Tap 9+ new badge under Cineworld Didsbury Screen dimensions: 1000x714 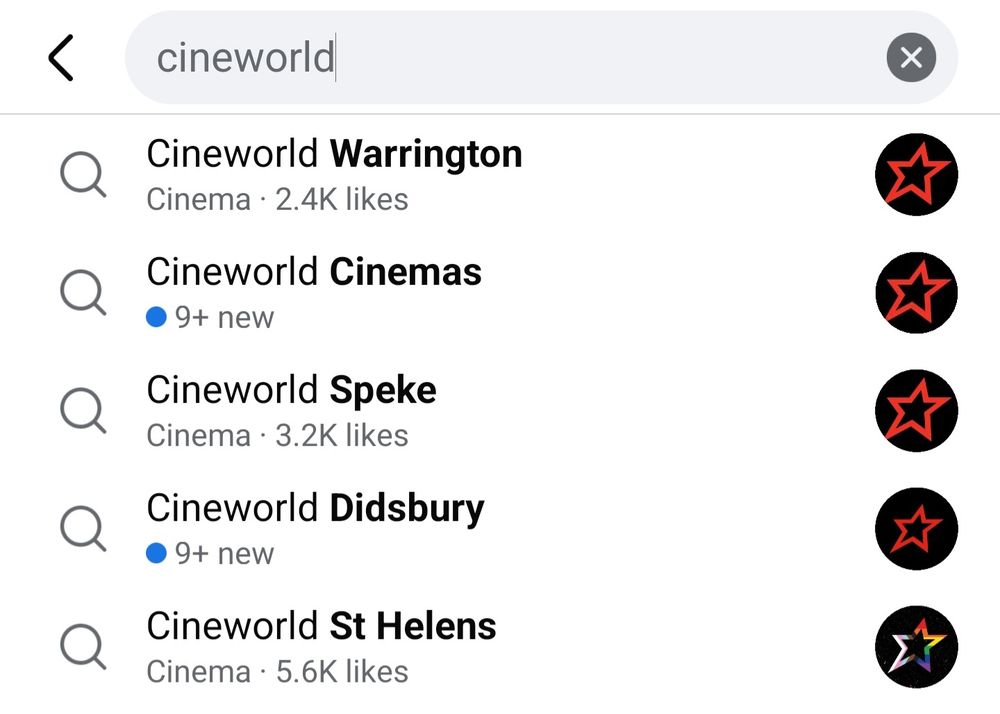211,554
